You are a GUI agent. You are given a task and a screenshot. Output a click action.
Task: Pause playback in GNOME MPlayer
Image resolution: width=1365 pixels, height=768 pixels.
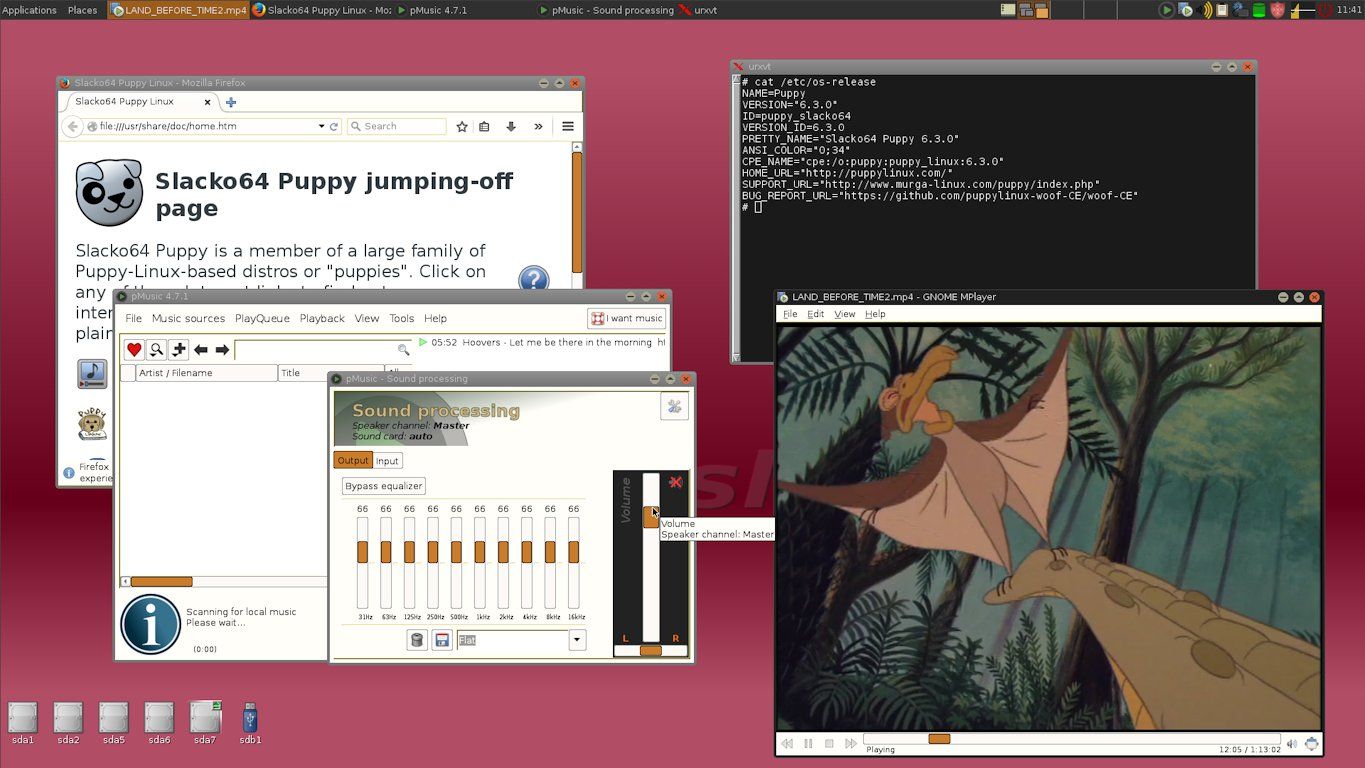tap(808, 743)
